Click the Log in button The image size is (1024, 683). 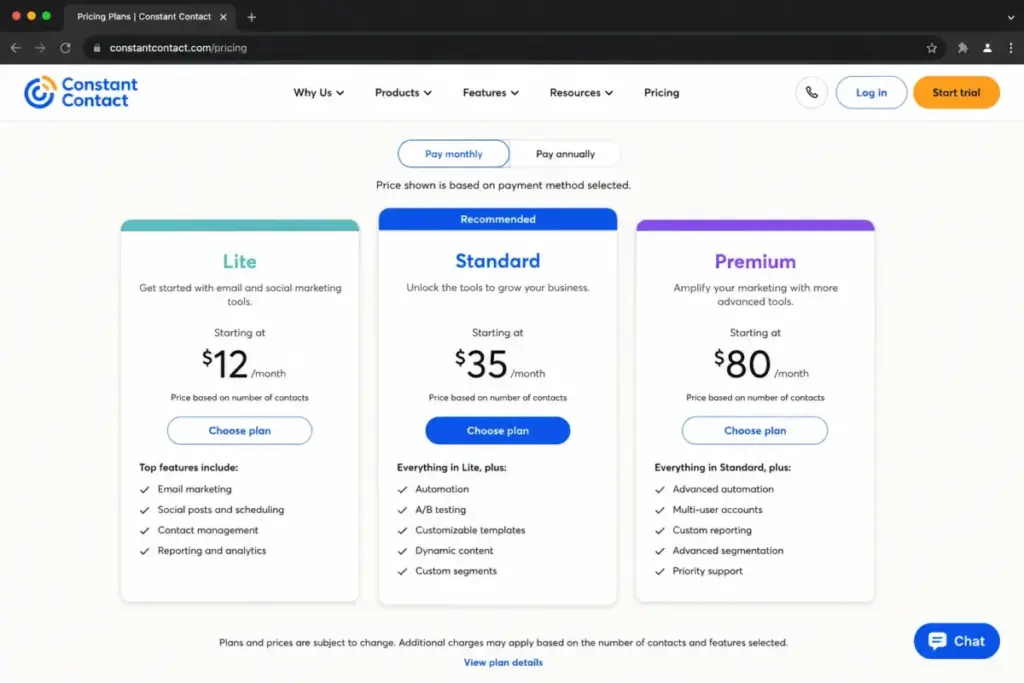tap(871, 92)
